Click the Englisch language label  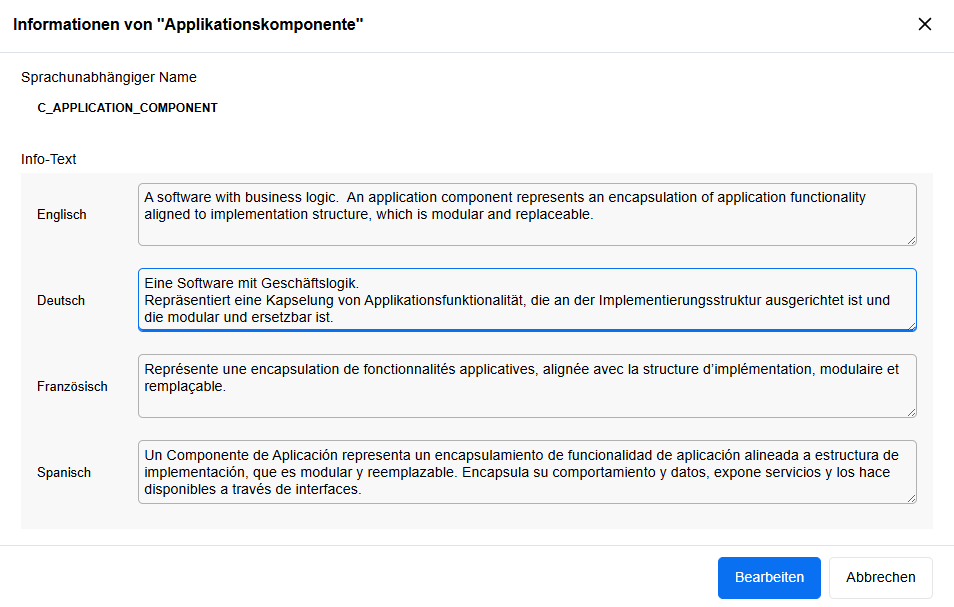tap(61, 213)
